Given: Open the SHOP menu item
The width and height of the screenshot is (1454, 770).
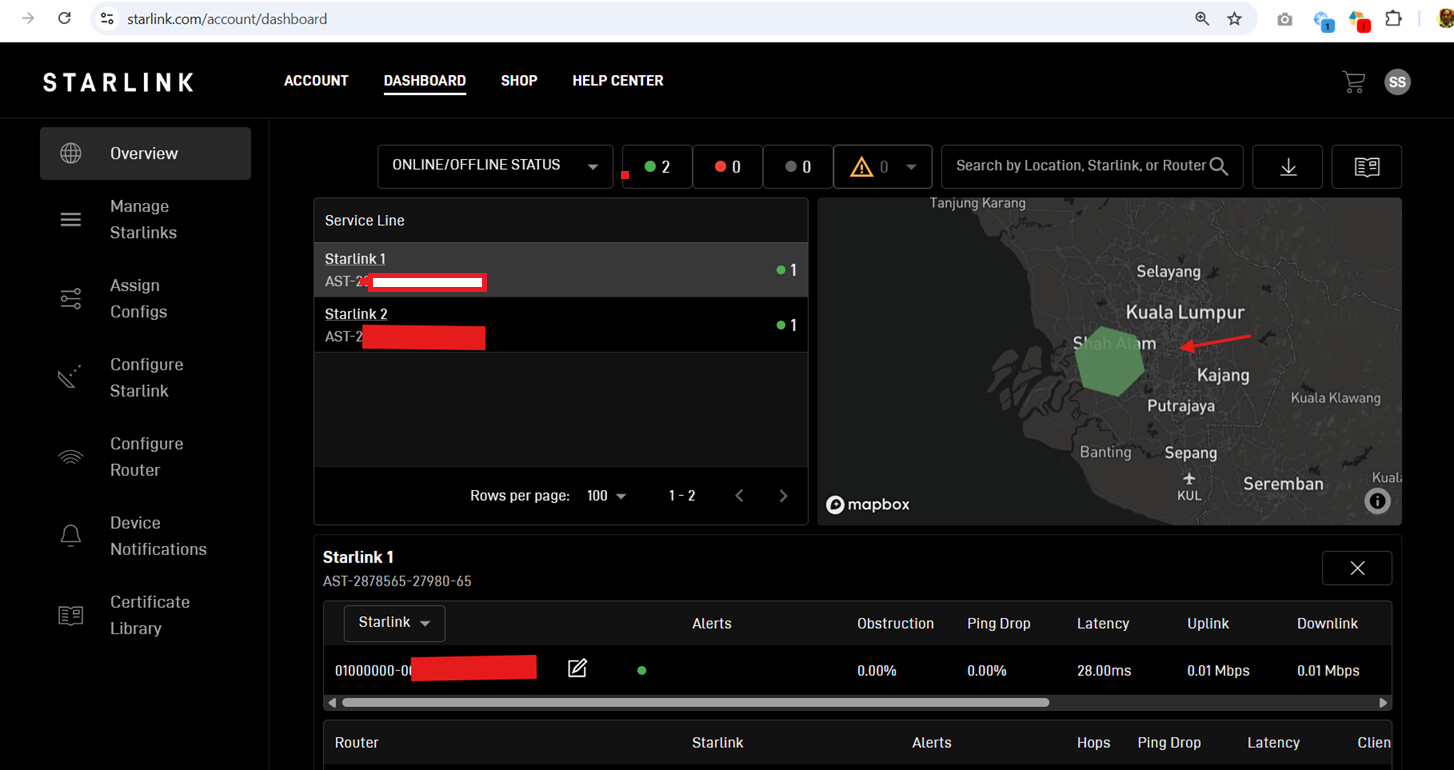Looking at the screenshot, I should 519,81.
